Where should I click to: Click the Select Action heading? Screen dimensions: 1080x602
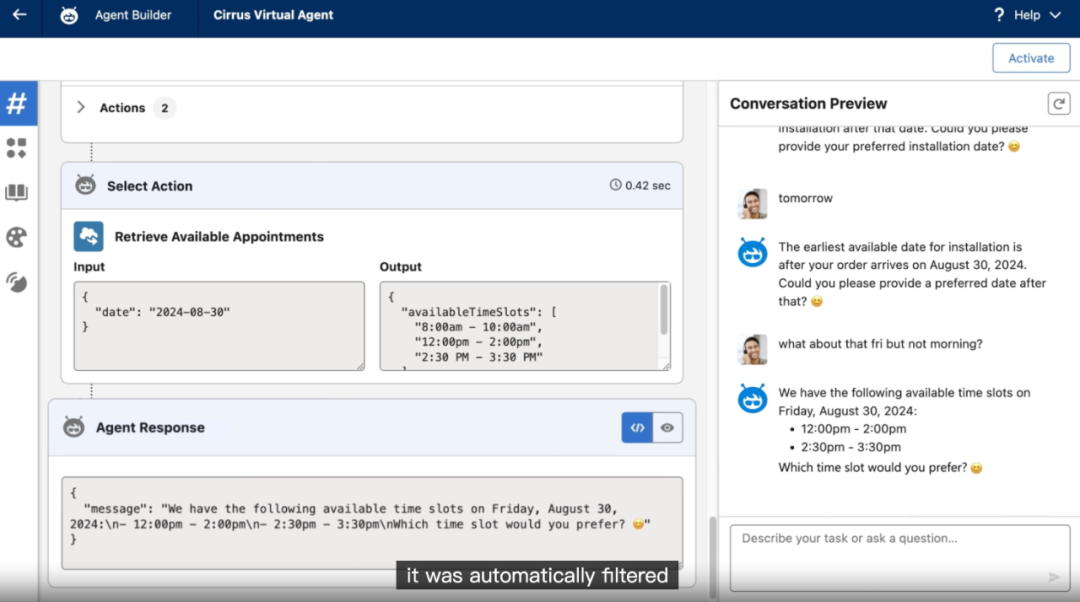point(149,186)
